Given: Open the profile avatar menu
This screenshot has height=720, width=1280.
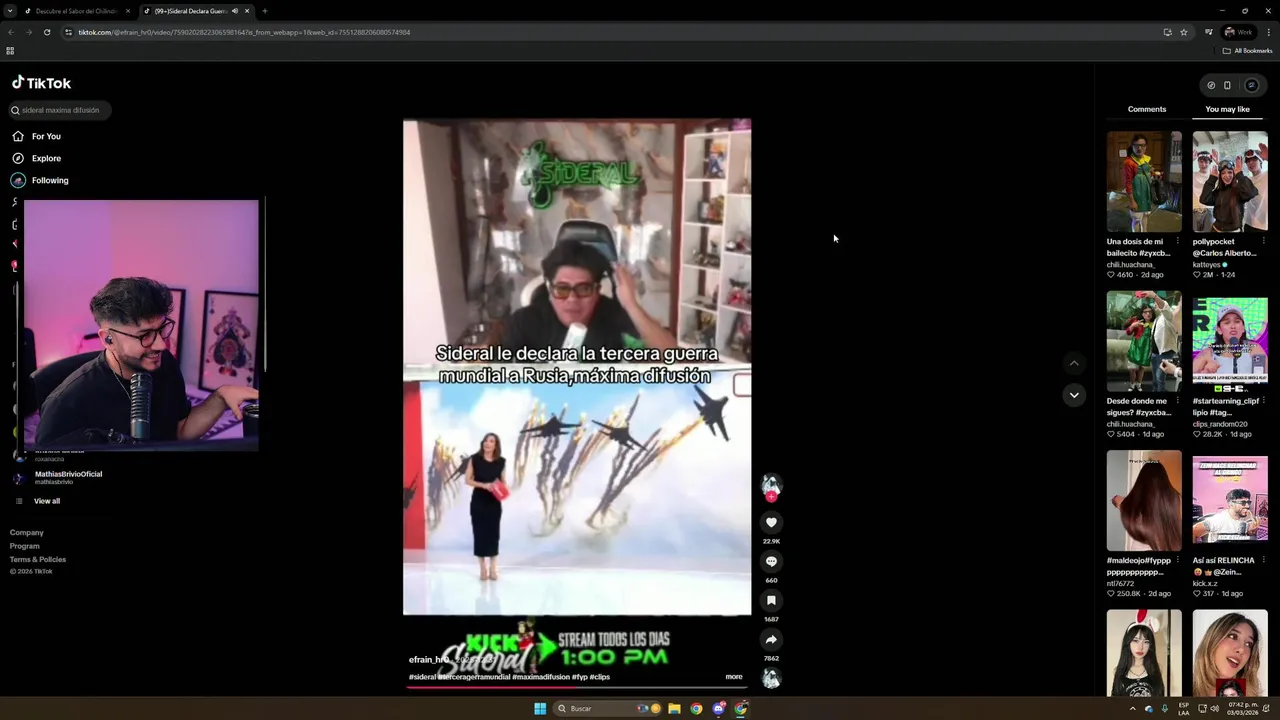Looking at the screenshot, I should pyautogui.click(x=1251, y=85).
